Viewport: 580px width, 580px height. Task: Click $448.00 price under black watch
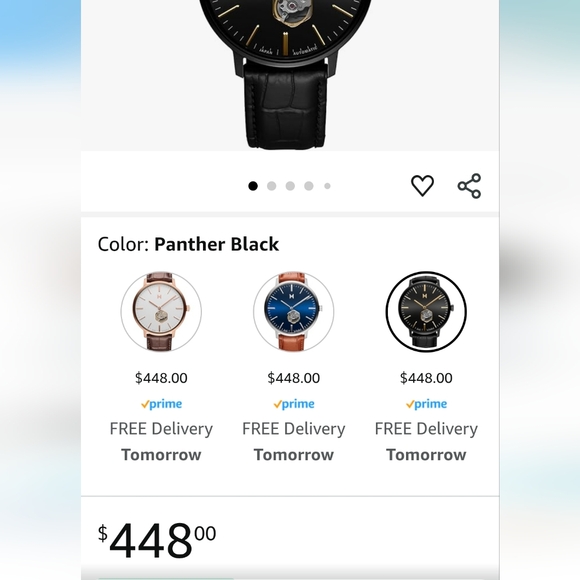click(426, 378)
